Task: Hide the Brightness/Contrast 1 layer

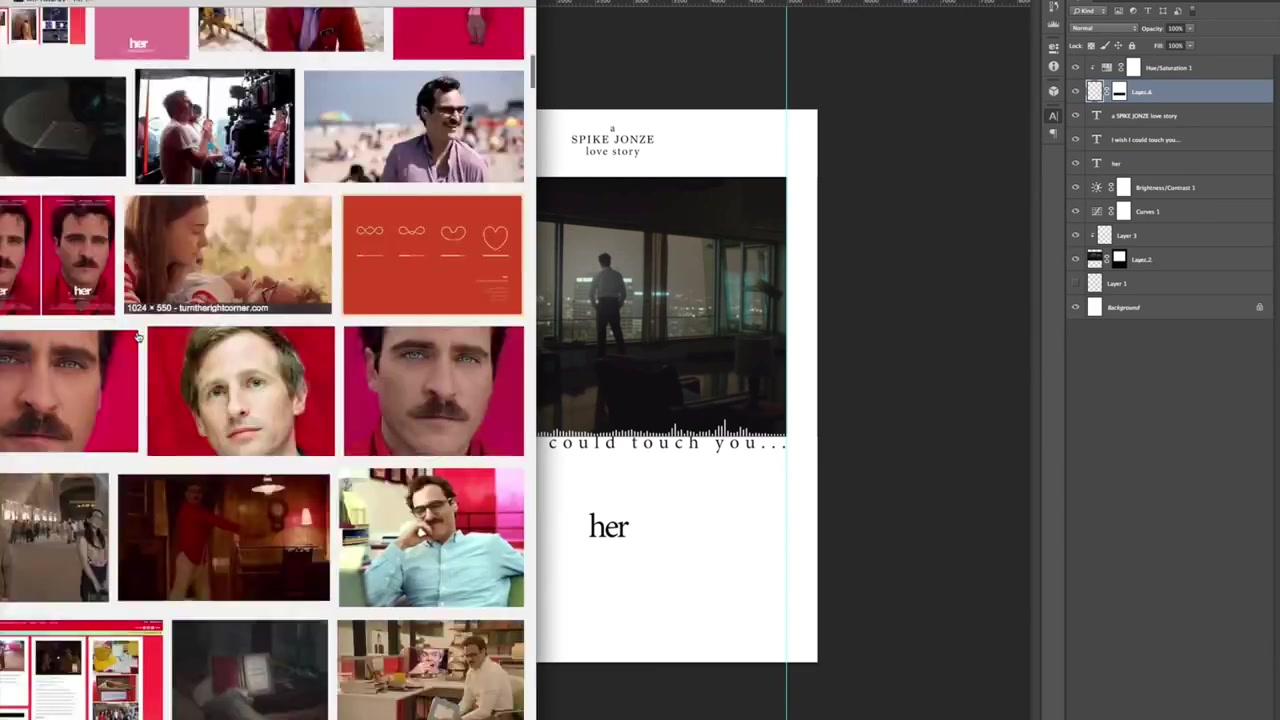Action: pos(1075,187)
